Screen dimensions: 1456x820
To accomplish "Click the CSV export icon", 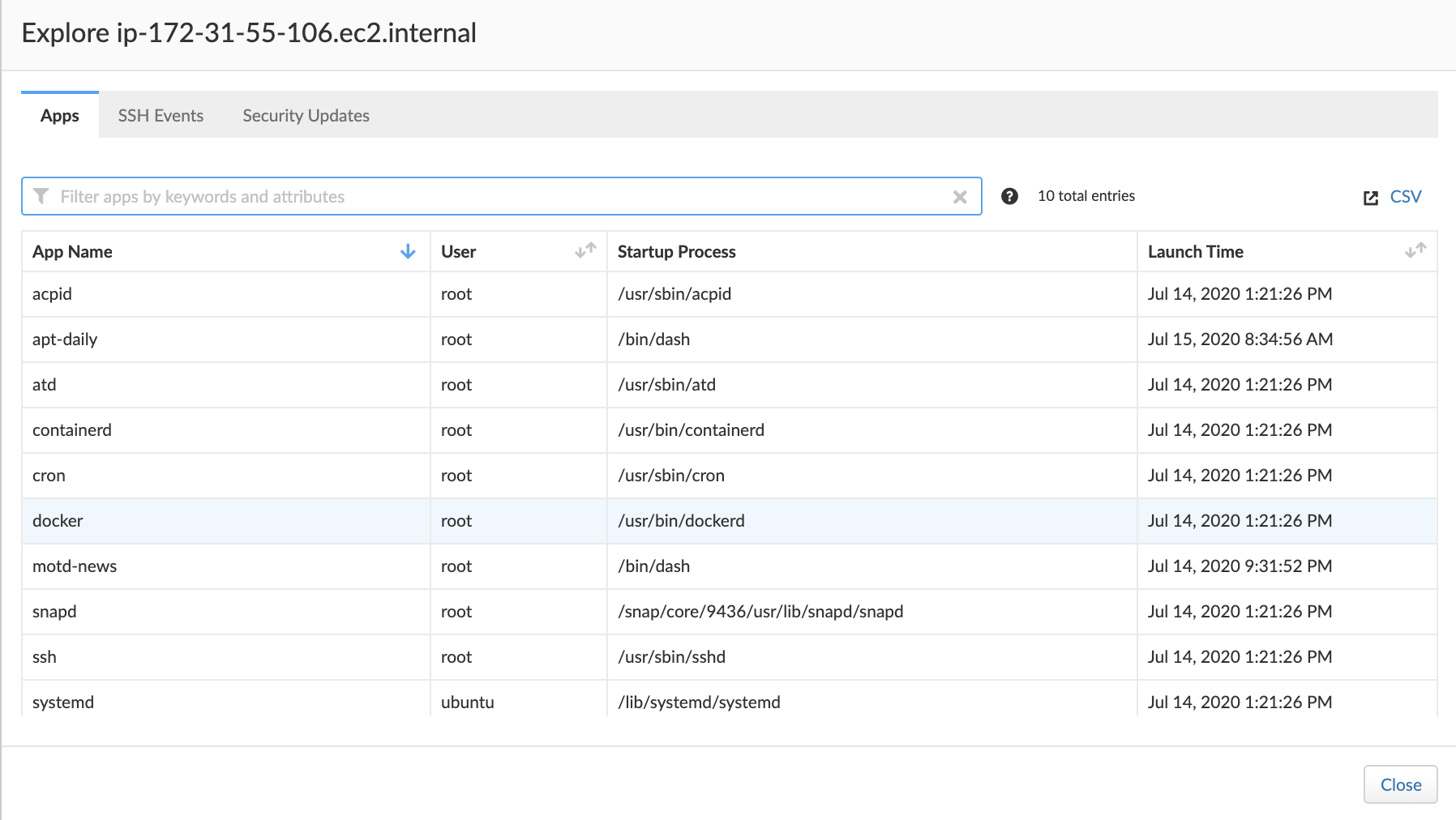I will click(x=1371, y=198).
